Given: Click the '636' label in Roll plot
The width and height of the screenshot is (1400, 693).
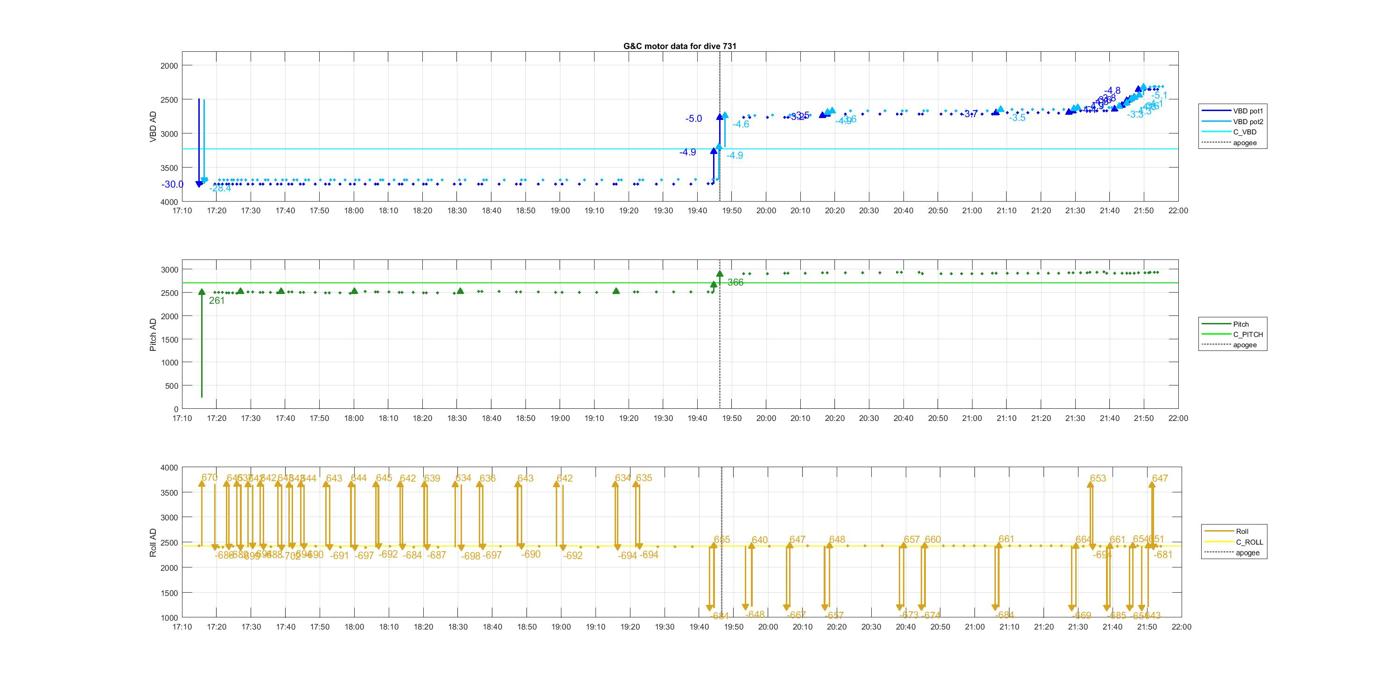Looking at the screenshot, I should 488,478.
